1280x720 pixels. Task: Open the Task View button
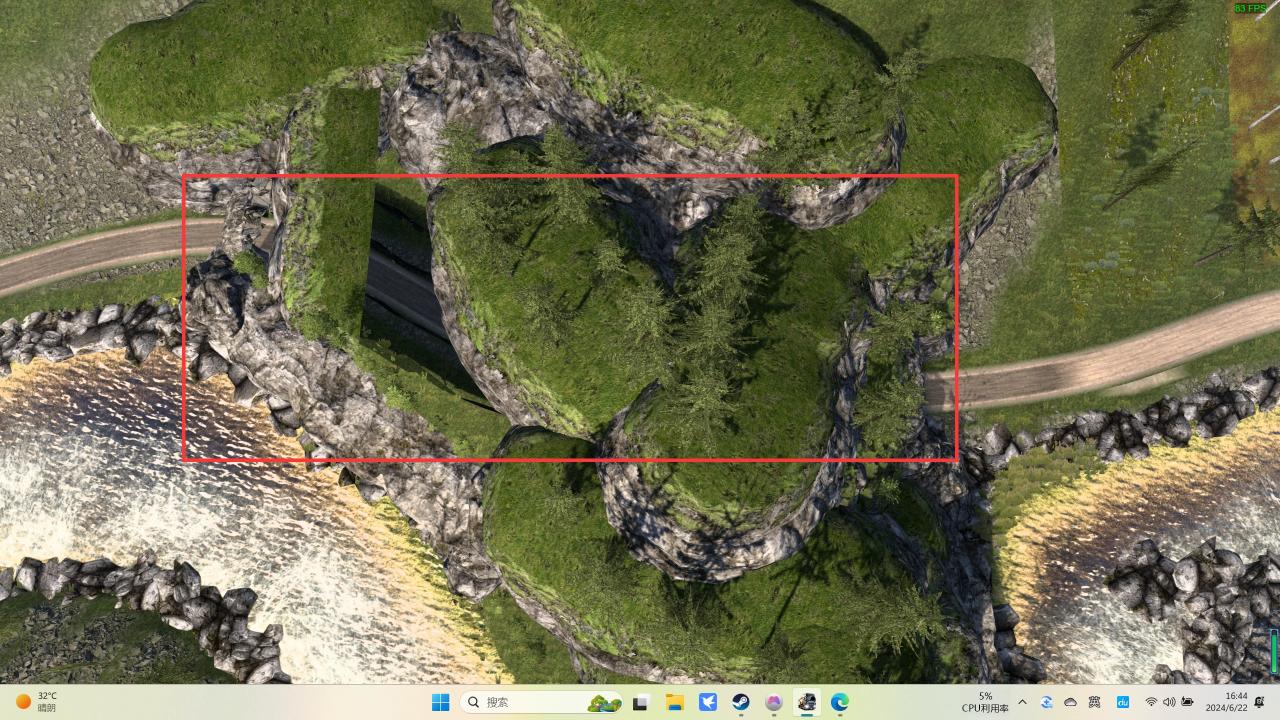tap(641, 702)
